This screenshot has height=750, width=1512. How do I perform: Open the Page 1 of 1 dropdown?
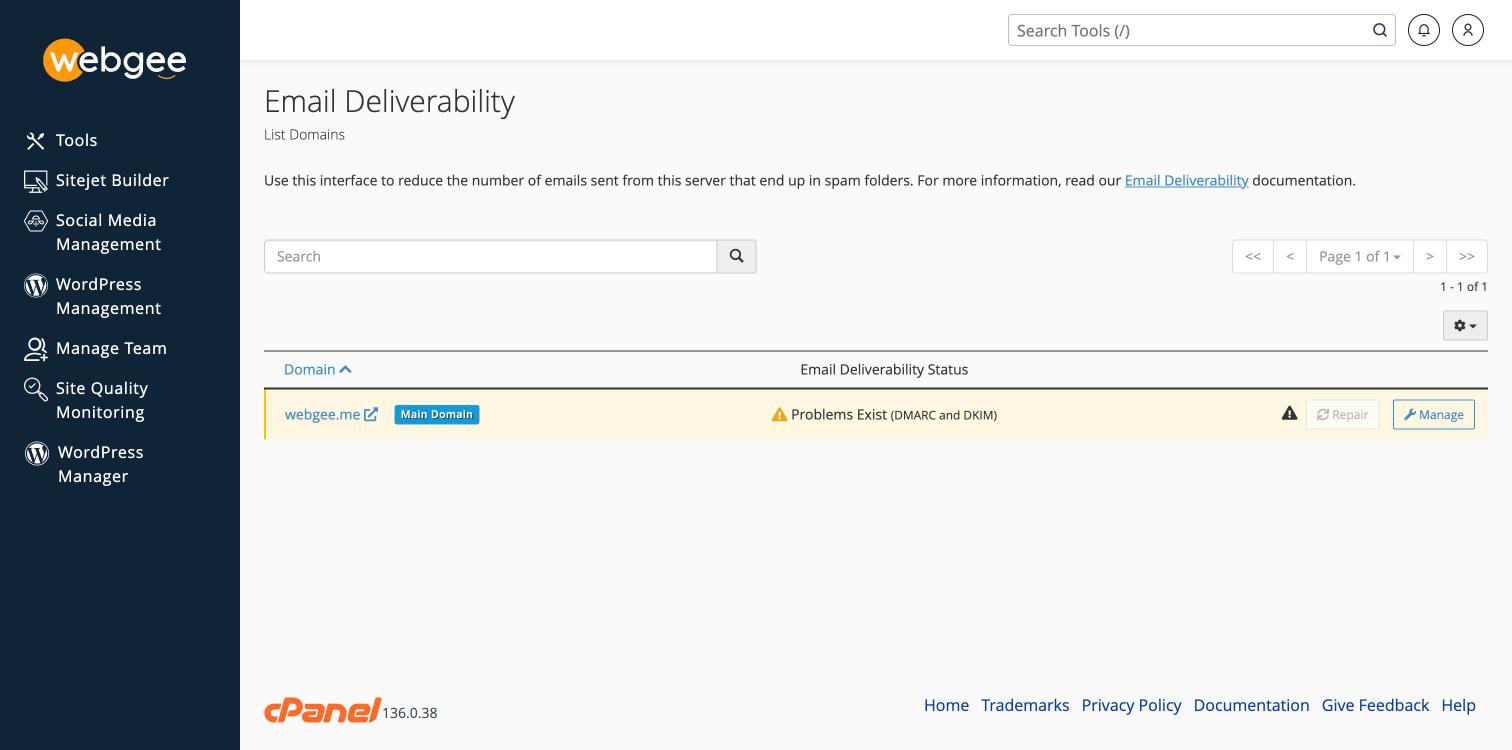(1360, 256)
